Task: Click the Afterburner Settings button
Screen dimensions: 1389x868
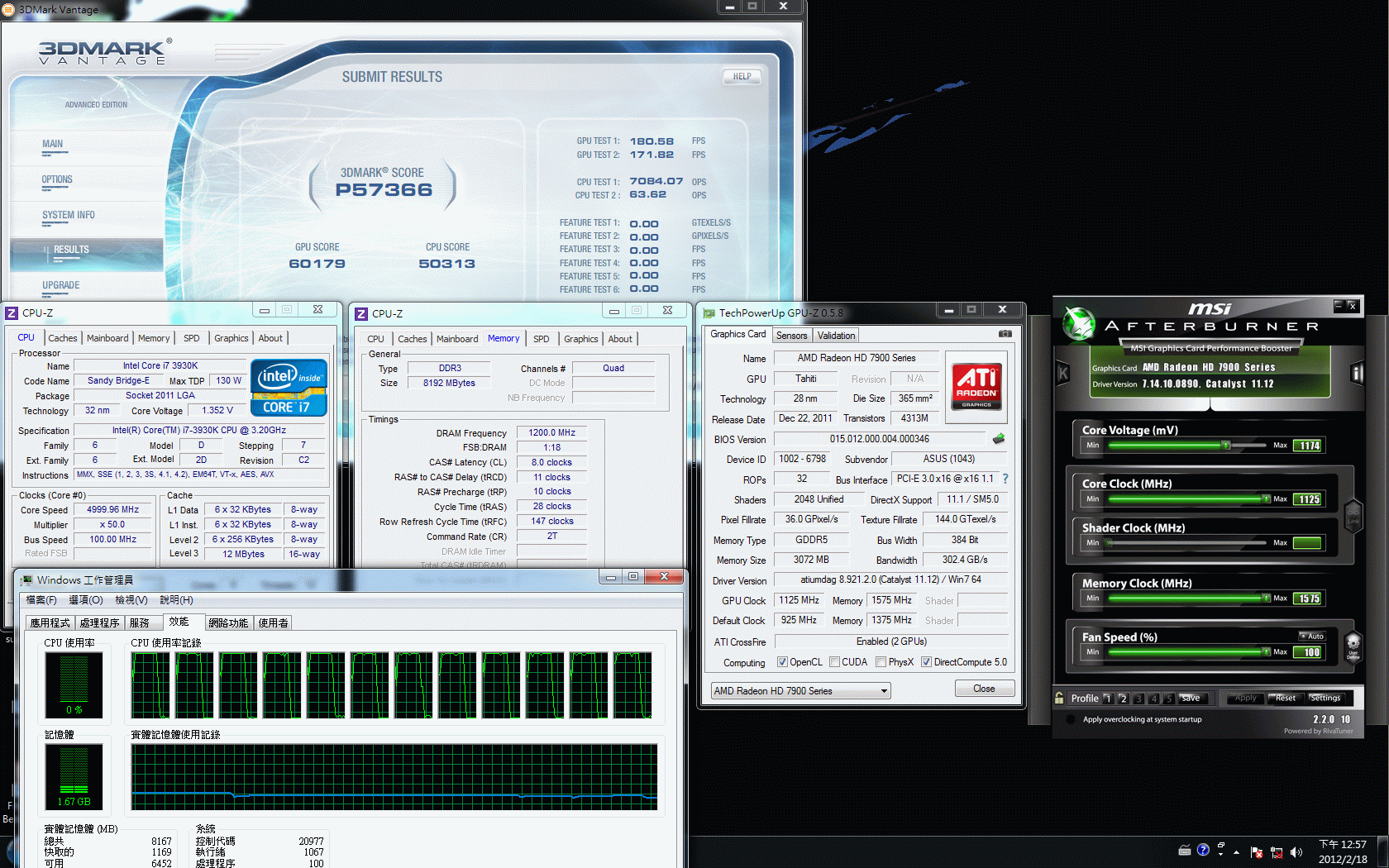Action: (1325, 699)
